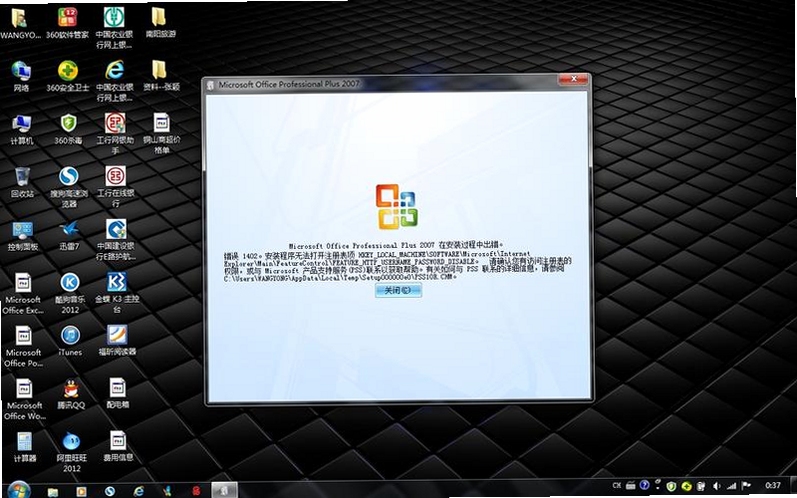Launch 搜狗高速浏览器 from the desktop

(69, 187)
